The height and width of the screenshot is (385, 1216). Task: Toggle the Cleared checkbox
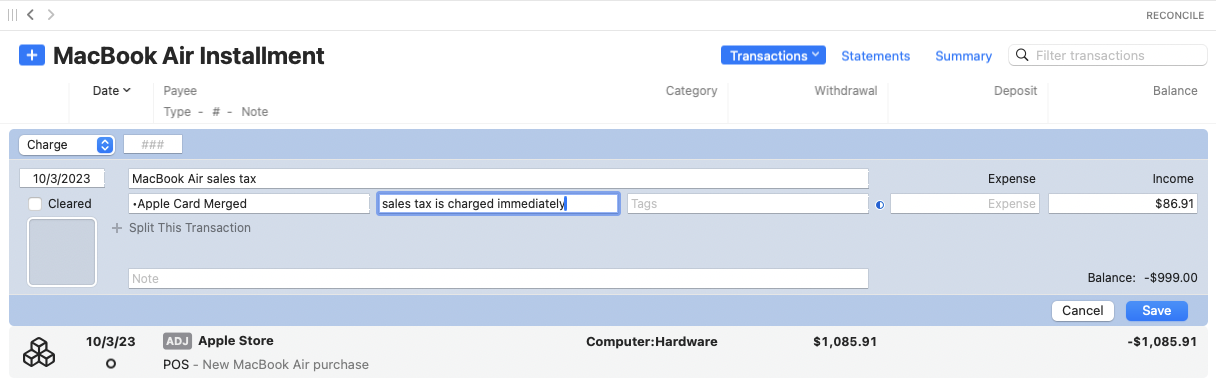36,204
